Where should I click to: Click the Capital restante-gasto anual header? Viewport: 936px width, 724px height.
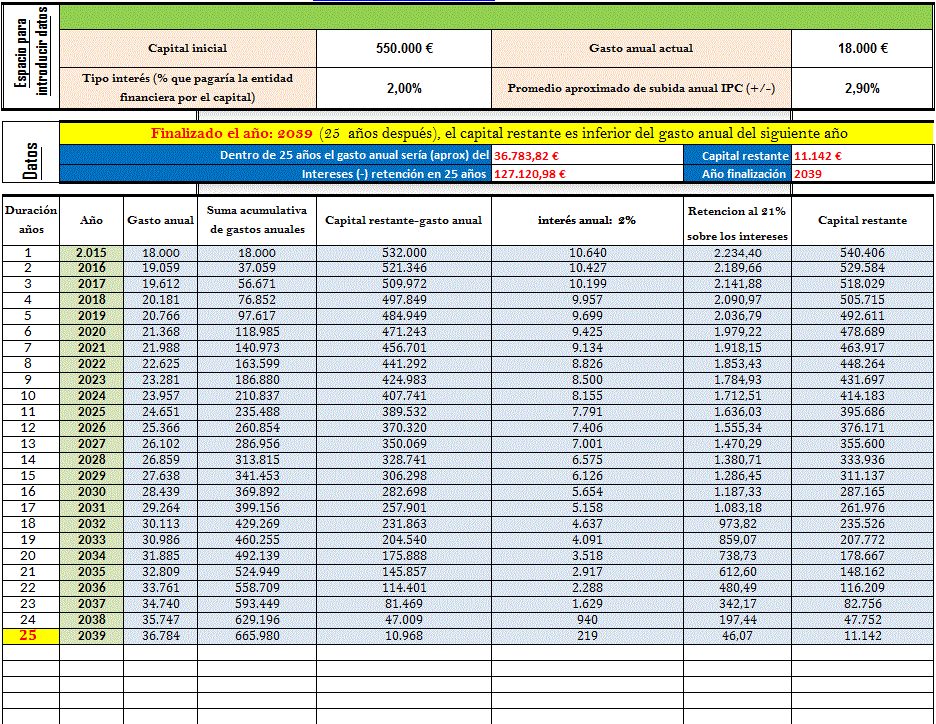tap(404, 220)
